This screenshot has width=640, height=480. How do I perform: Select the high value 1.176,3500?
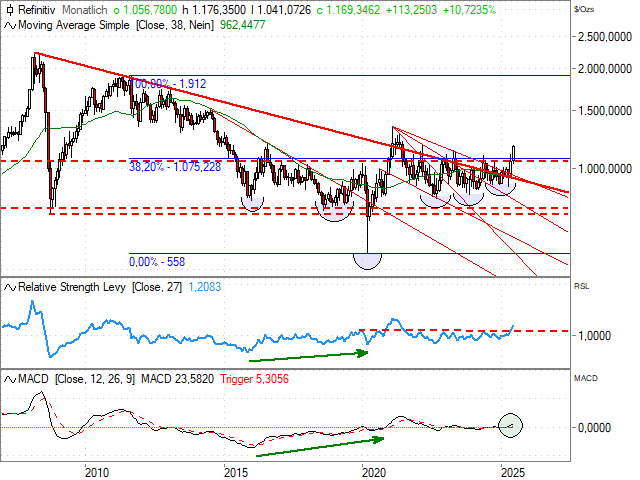point(213,10)
